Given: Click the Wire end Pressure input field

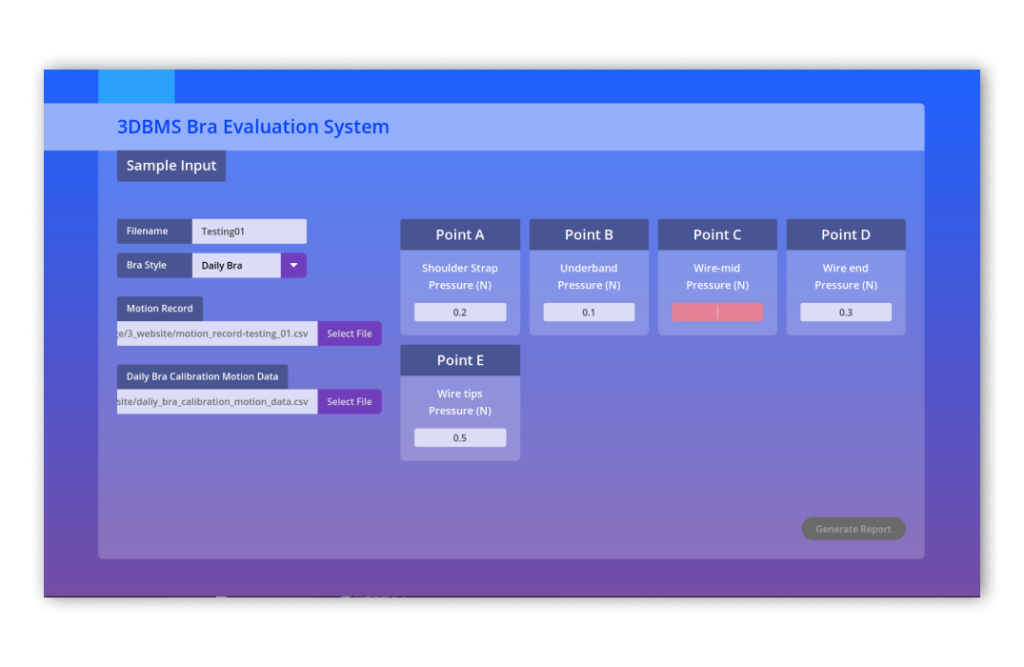Looking at the screenshot, I should [845, 313].
